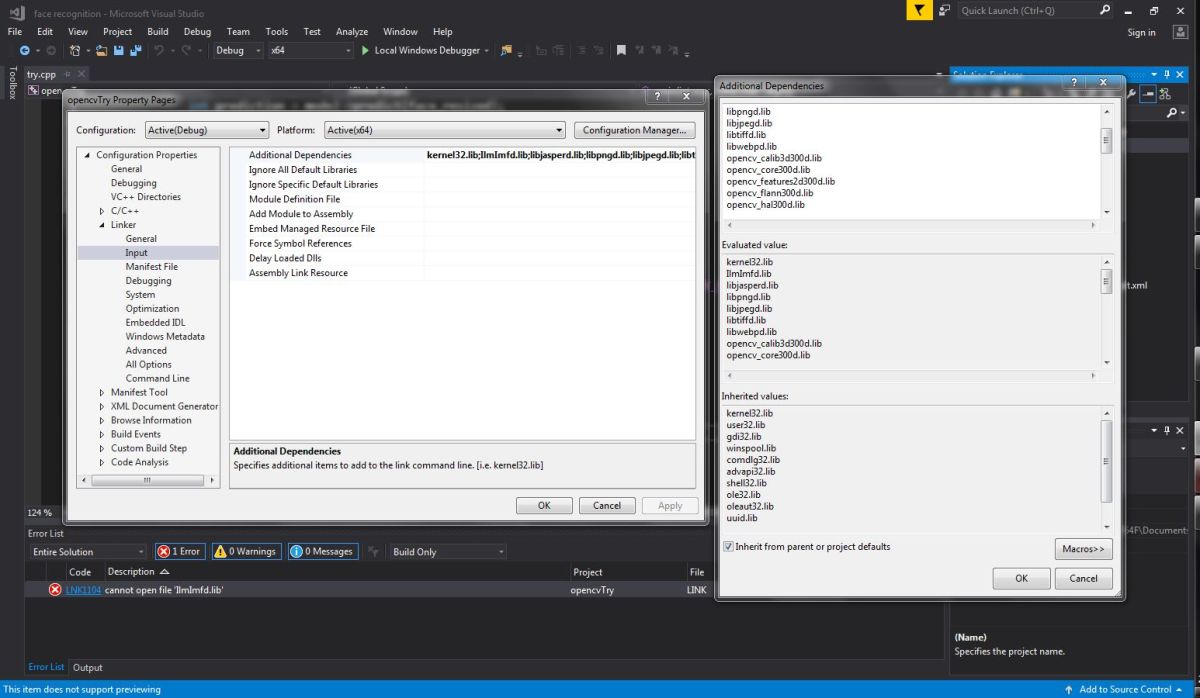The image size is (1200, 698).
Task: Click the Save toolbar icon
Action: coord(119,50)
